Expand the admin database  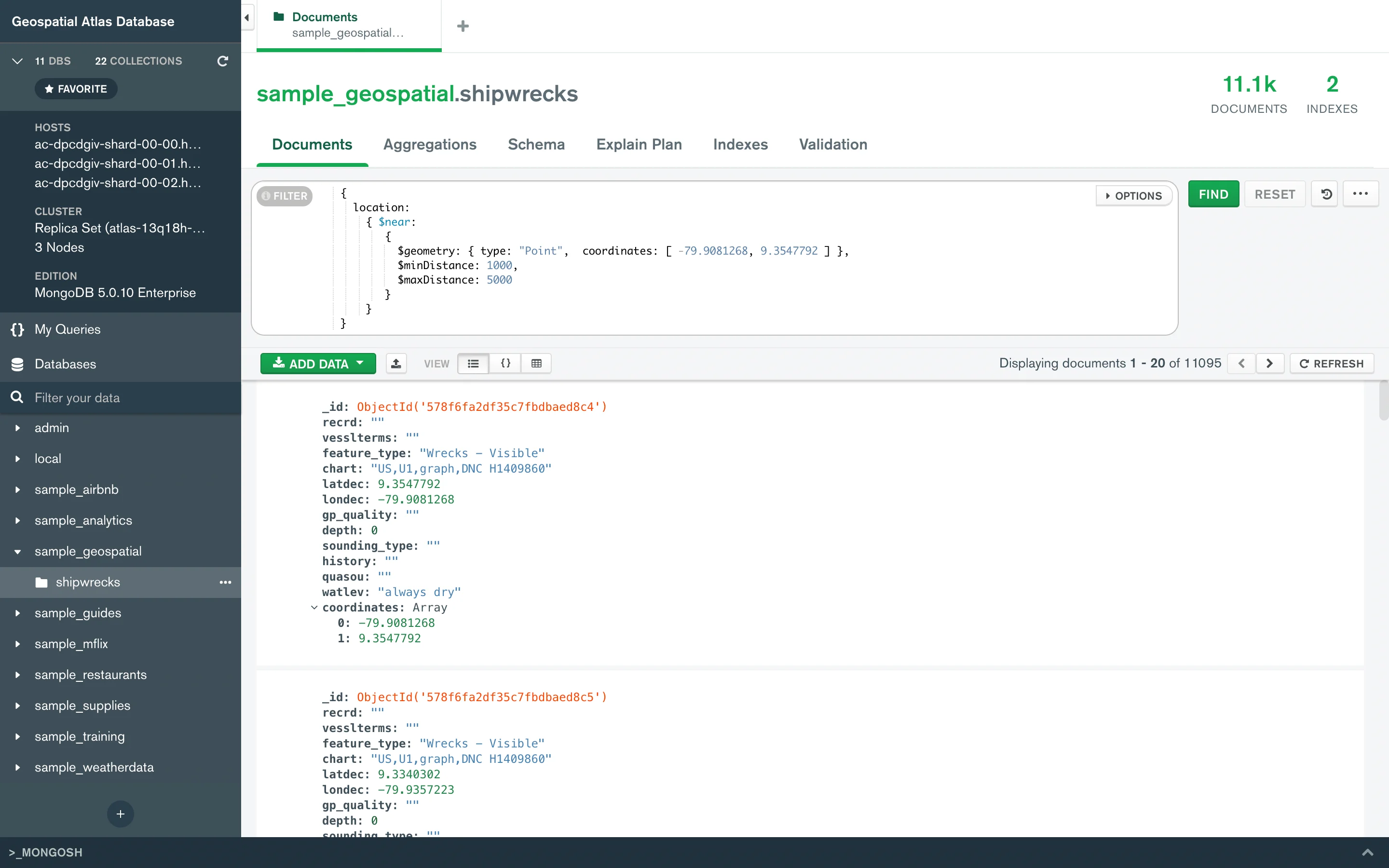coord(17,428)
